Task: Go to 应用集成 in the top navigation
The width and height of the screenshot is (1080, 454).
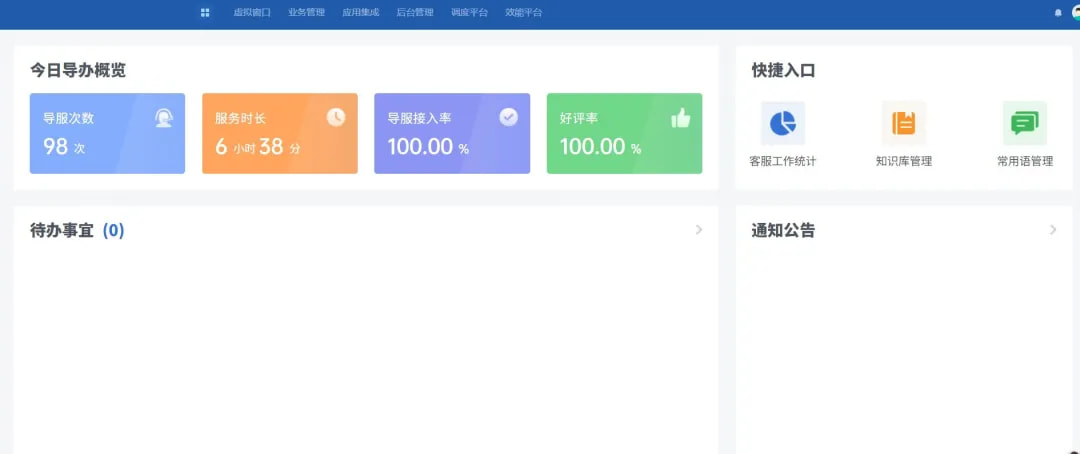Action: tap(360, 13)
